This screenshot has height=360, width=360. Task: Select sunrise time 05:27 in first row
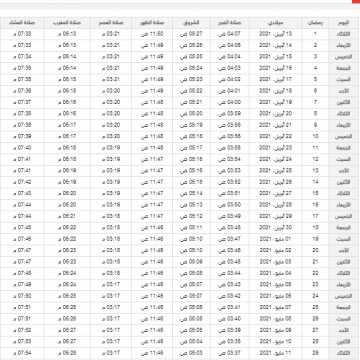point(192,34)
